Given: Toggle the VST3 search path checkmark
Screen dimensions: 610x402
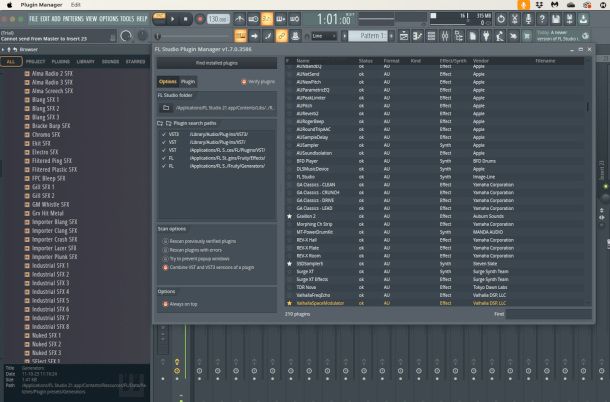Looking at the screenshot, I should (x=163, y=134).
